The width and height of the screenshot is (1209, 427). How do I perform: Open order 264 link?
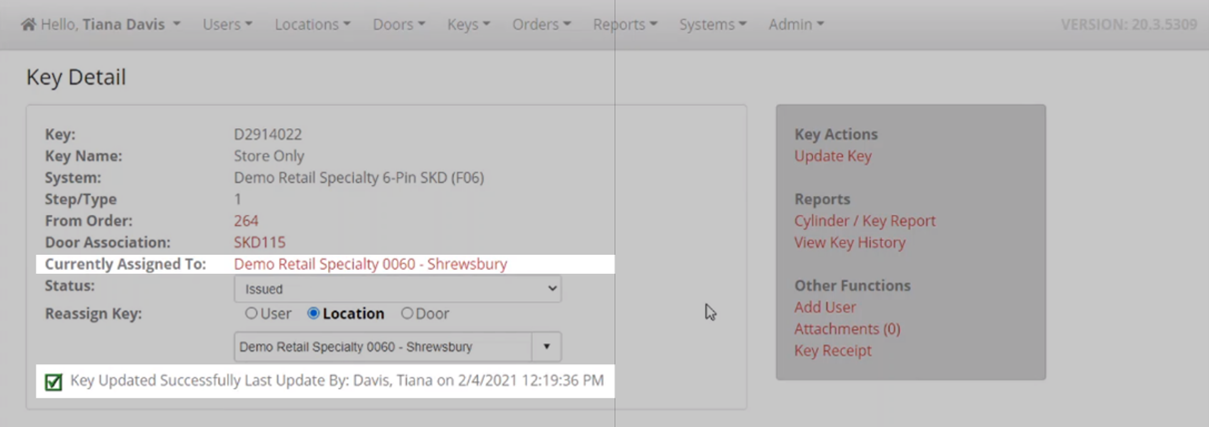(x=246, y=221)
